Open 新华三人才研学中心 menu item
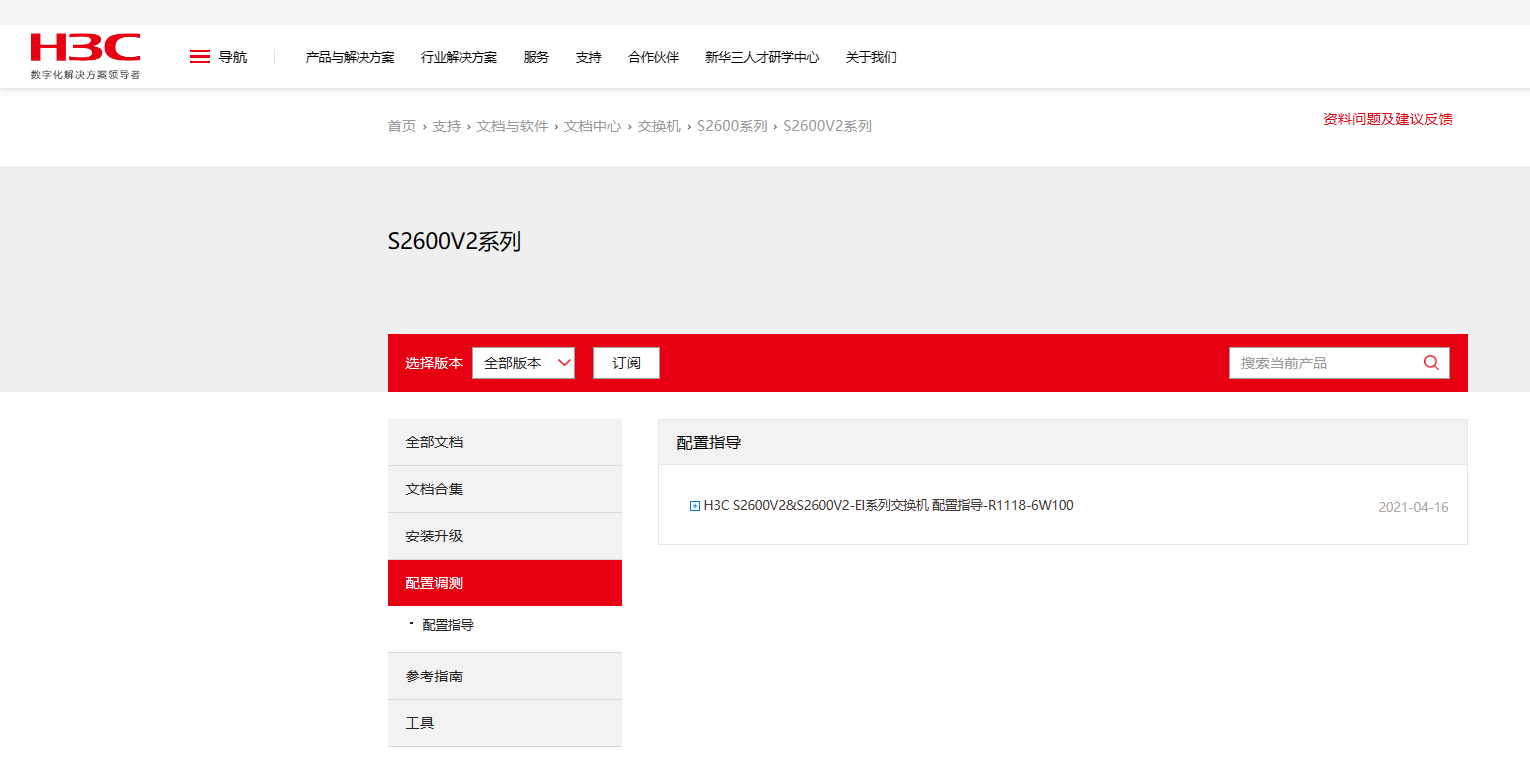Viewport: 1530px width, 760px height. 762,57
